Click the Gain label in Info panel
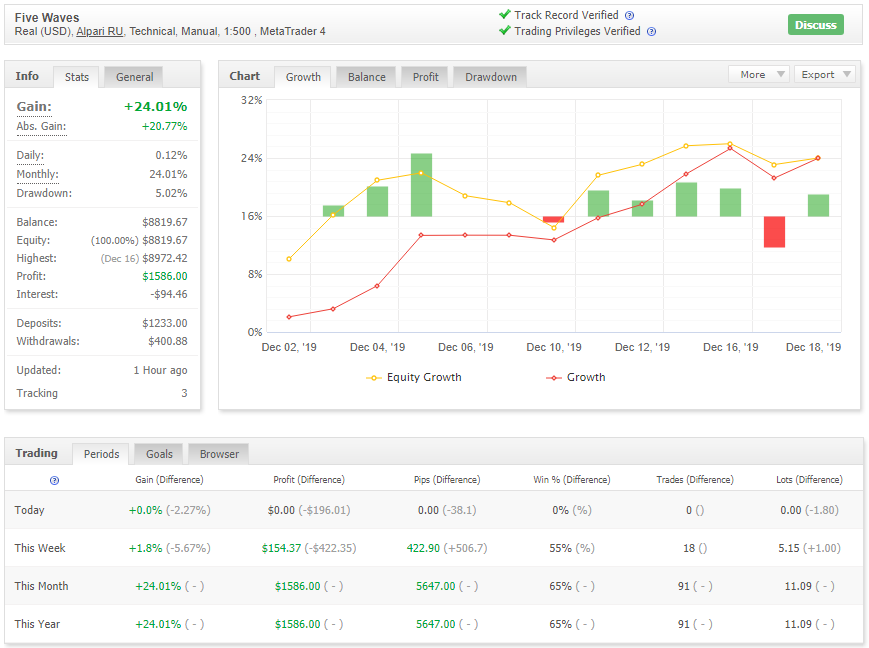 (x=34, y=106)
